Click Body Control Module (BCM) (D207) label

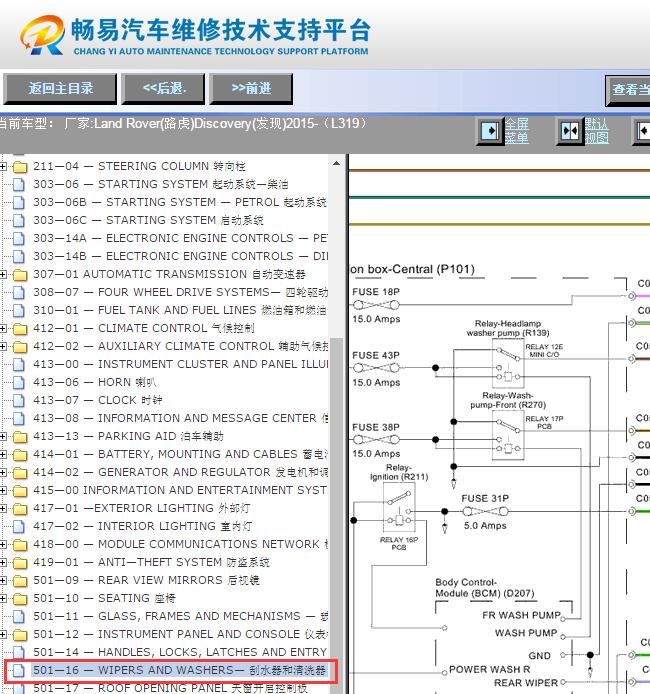pyautogui.click(x=485, y=588)
